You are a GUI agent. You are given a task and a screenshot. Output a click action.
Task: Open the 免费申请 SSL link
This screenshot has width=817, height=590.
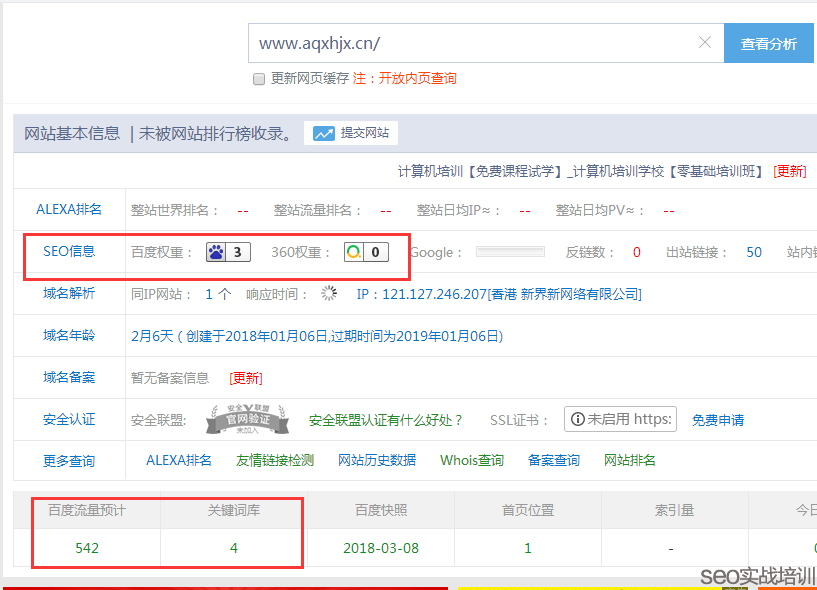point(717,419)
